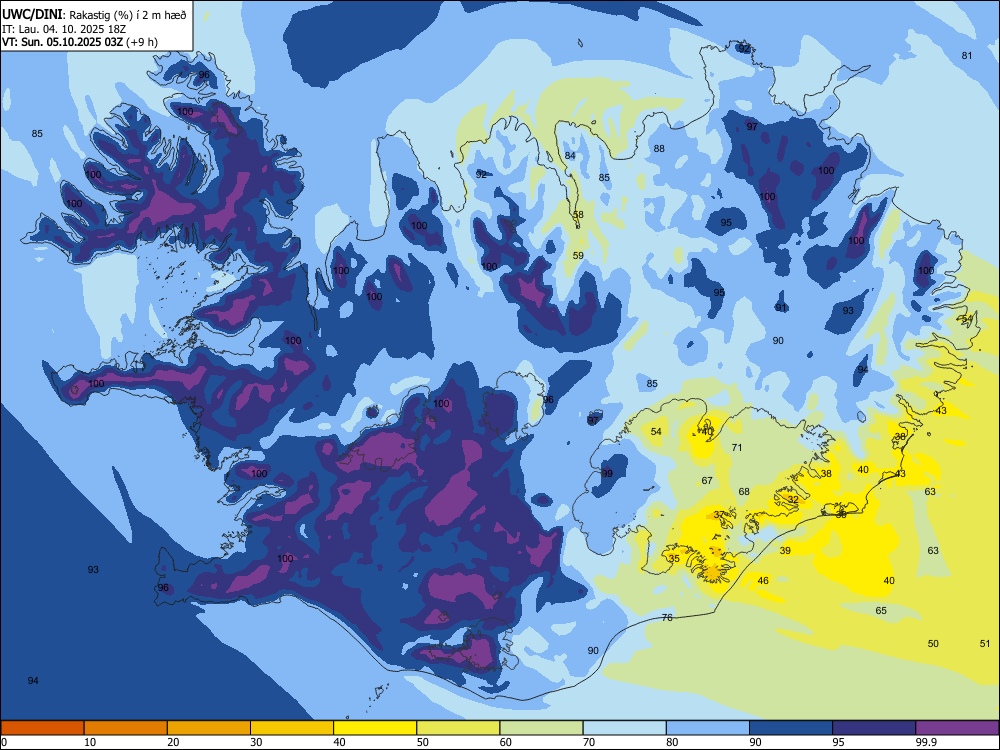
Task: Click the humidity value 32 on the map
Action: 793,499
